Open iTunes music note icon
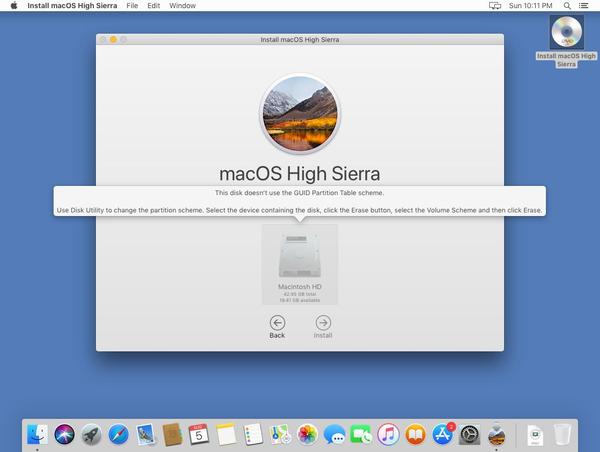Screen dimensions: 600x452 click(x=388, y=435)
